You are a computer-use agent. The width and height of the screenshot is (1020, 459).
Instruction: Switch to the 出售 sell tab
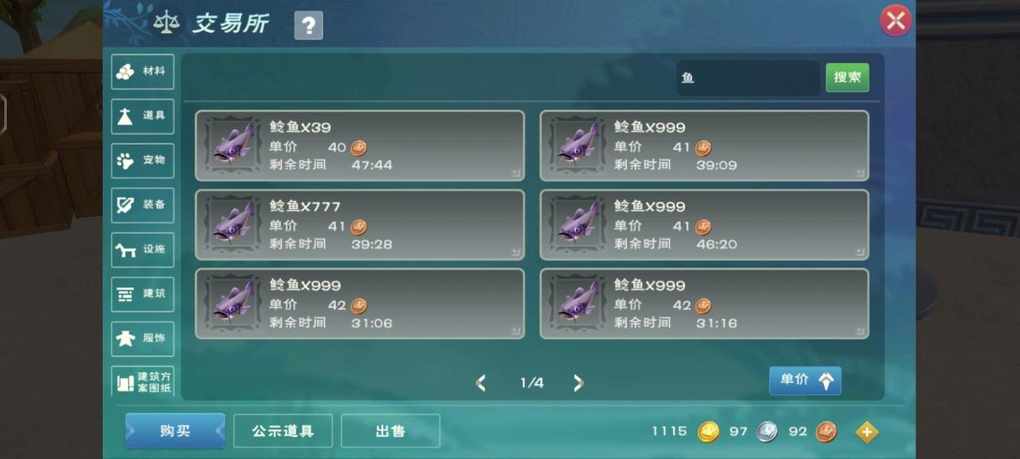(390, 431)
